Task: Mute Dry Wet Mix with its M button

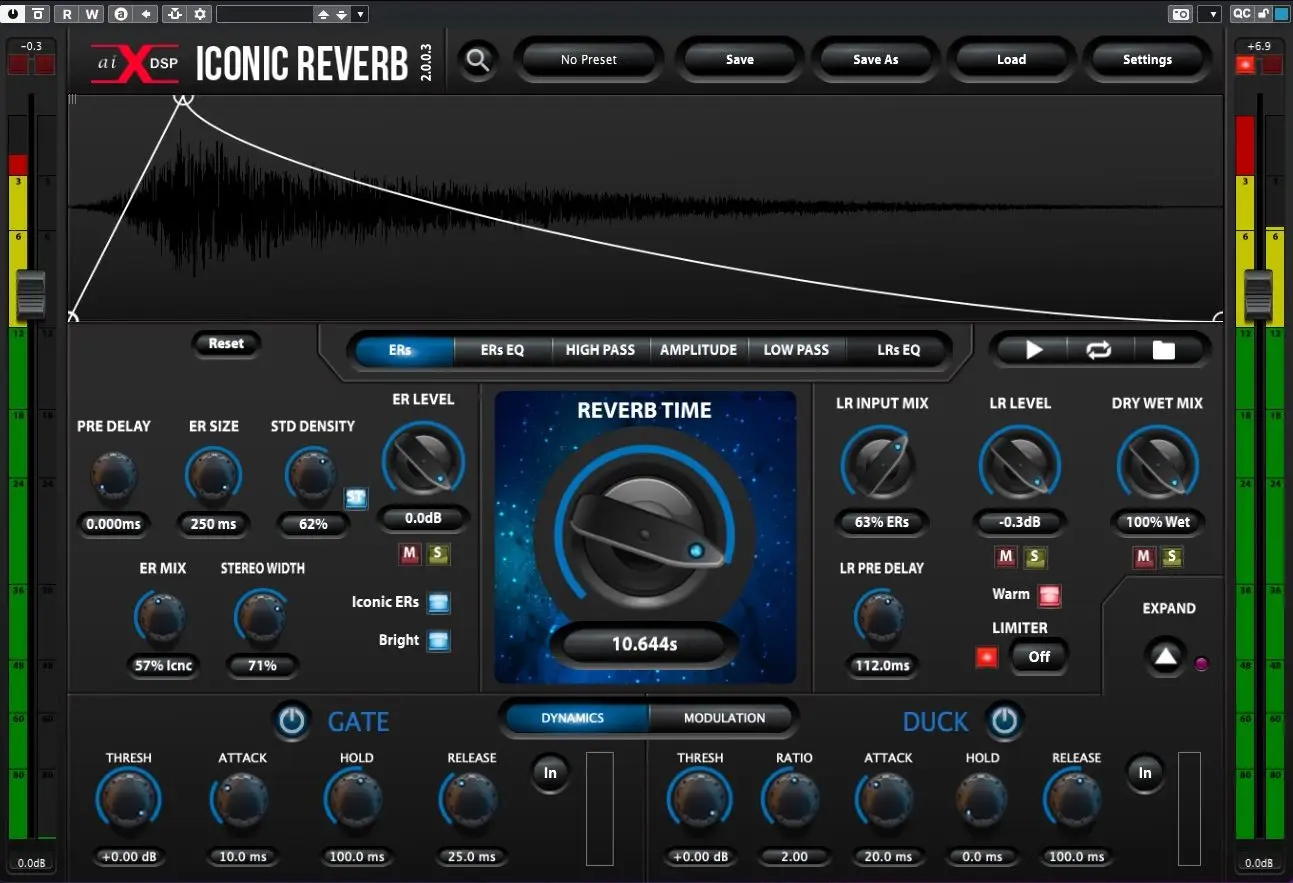Action: [x=1144, y=557]
